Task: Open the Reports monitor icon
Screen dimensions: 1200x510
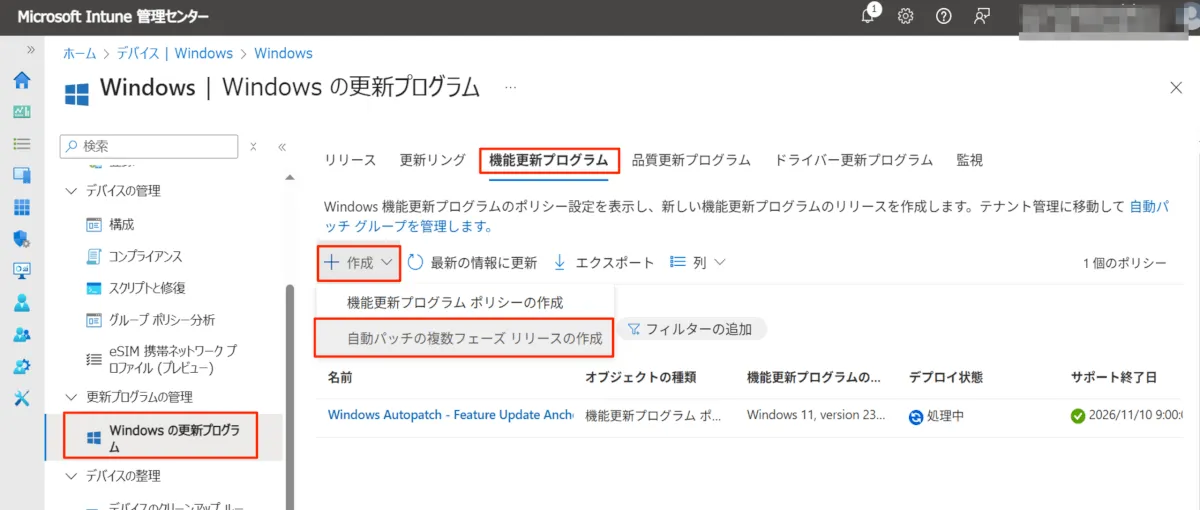Action: [x=21, y=271]
